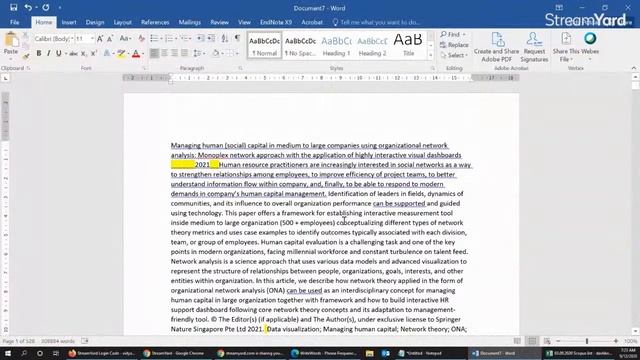Justify the paragraph text
The height and width of the screenshot is (360, 640).
184,53
